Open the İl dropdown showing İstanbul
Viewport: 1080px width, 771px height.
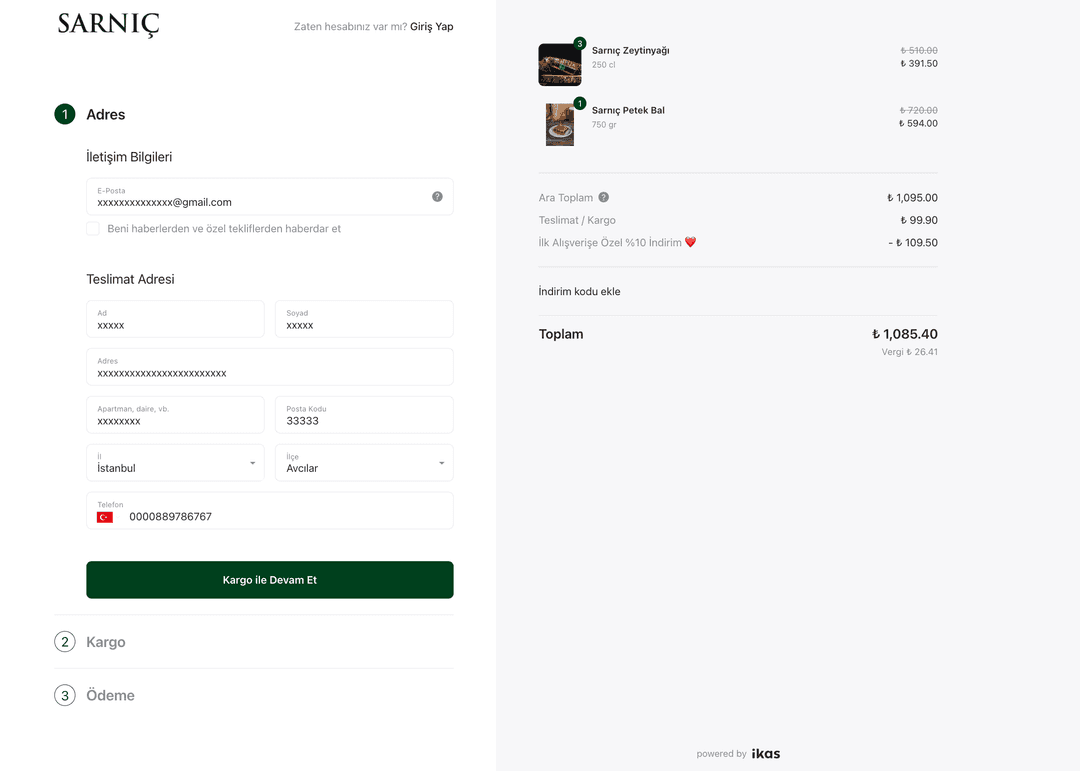coord(175,462)
